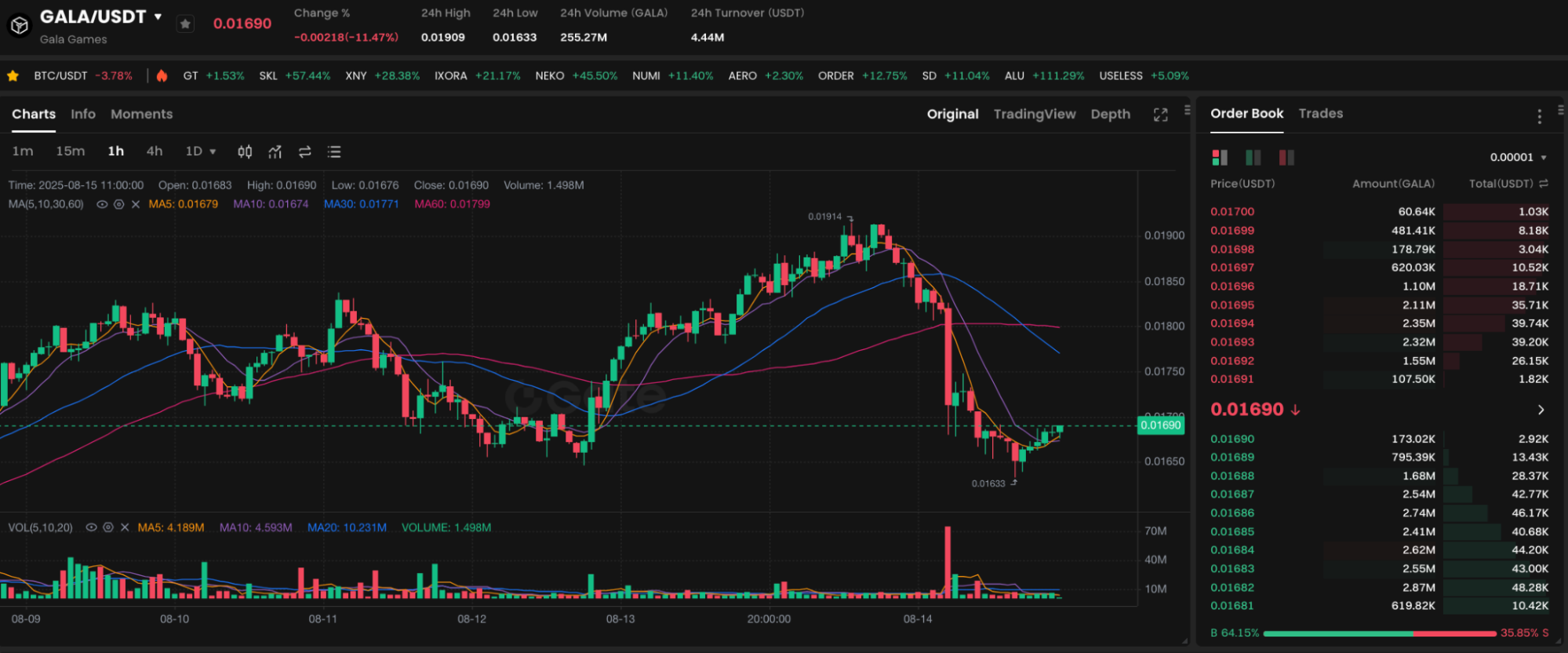
Task: Toggle VOL indicator visibility eye
Action: tap(91, 527)
